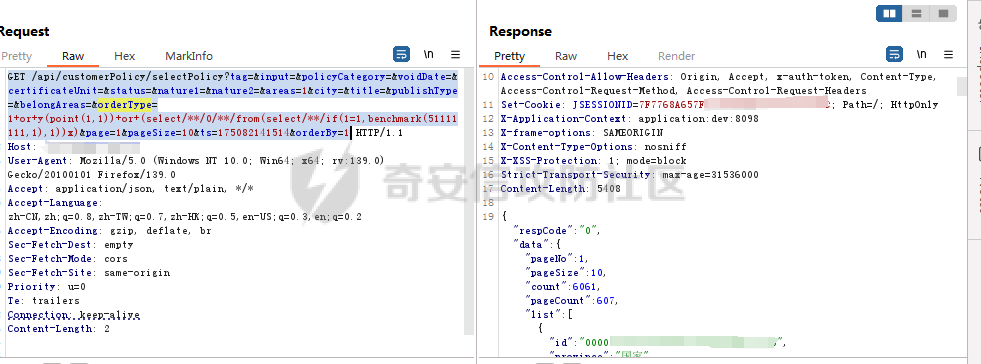Click the Host header line
The height and width of the screenshot is (364, 981).
(74, 147)
